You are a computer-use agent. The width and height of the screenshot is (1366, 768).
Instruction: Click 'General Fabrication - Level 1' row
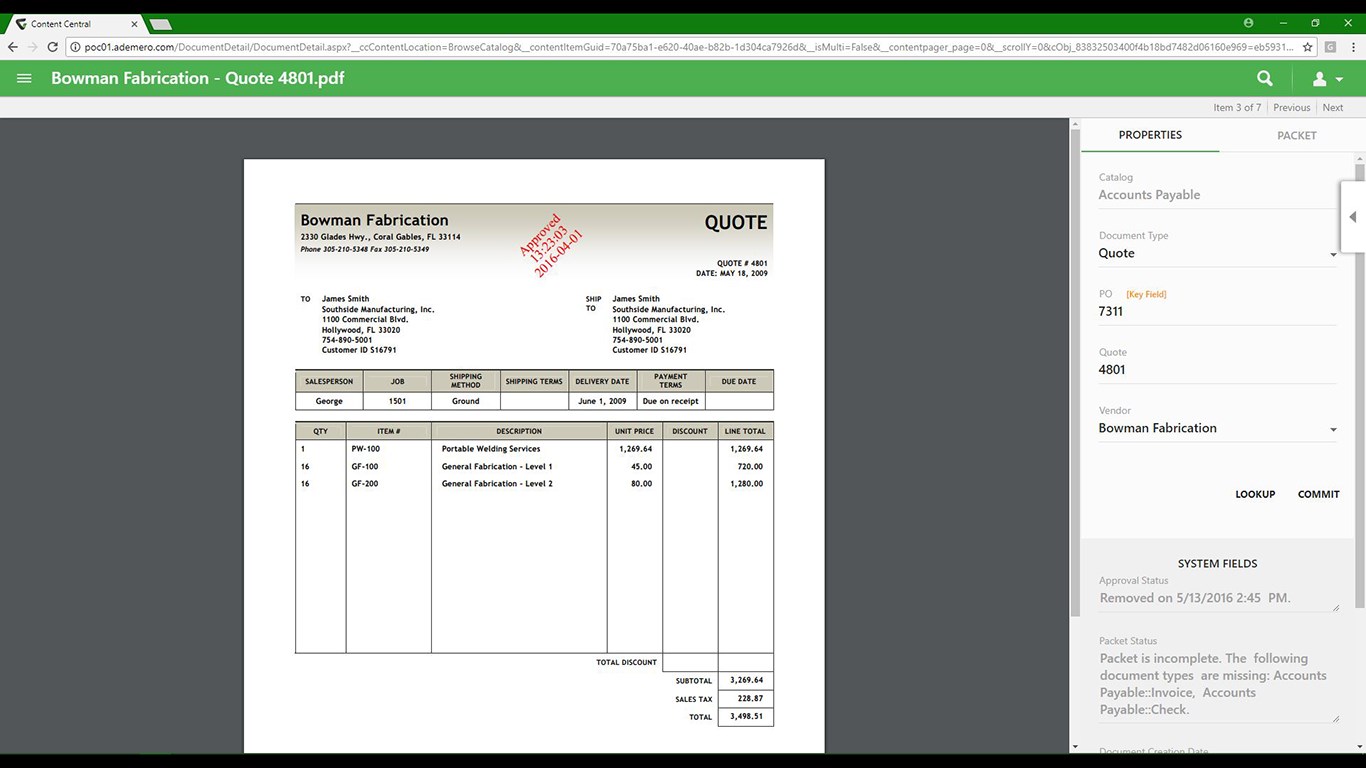pos(497,467)
